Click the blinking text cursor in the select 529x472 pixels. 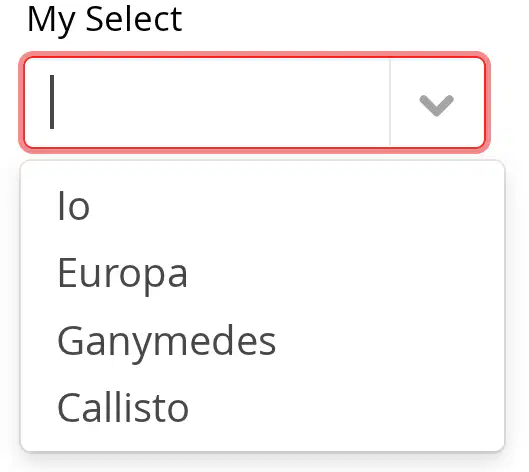tap(52, 102)
